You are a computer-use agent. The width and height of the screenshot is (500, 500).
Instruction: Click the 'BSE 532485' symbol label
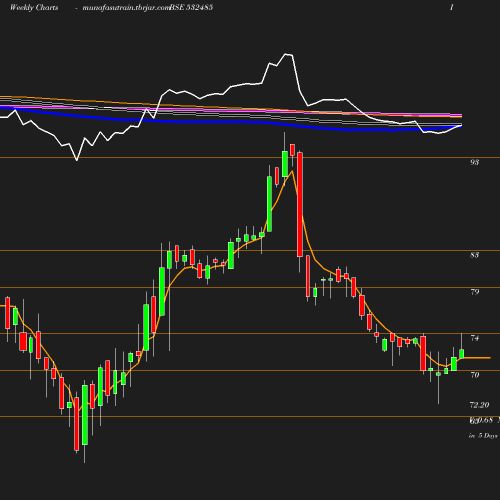[x=191, y=8]
